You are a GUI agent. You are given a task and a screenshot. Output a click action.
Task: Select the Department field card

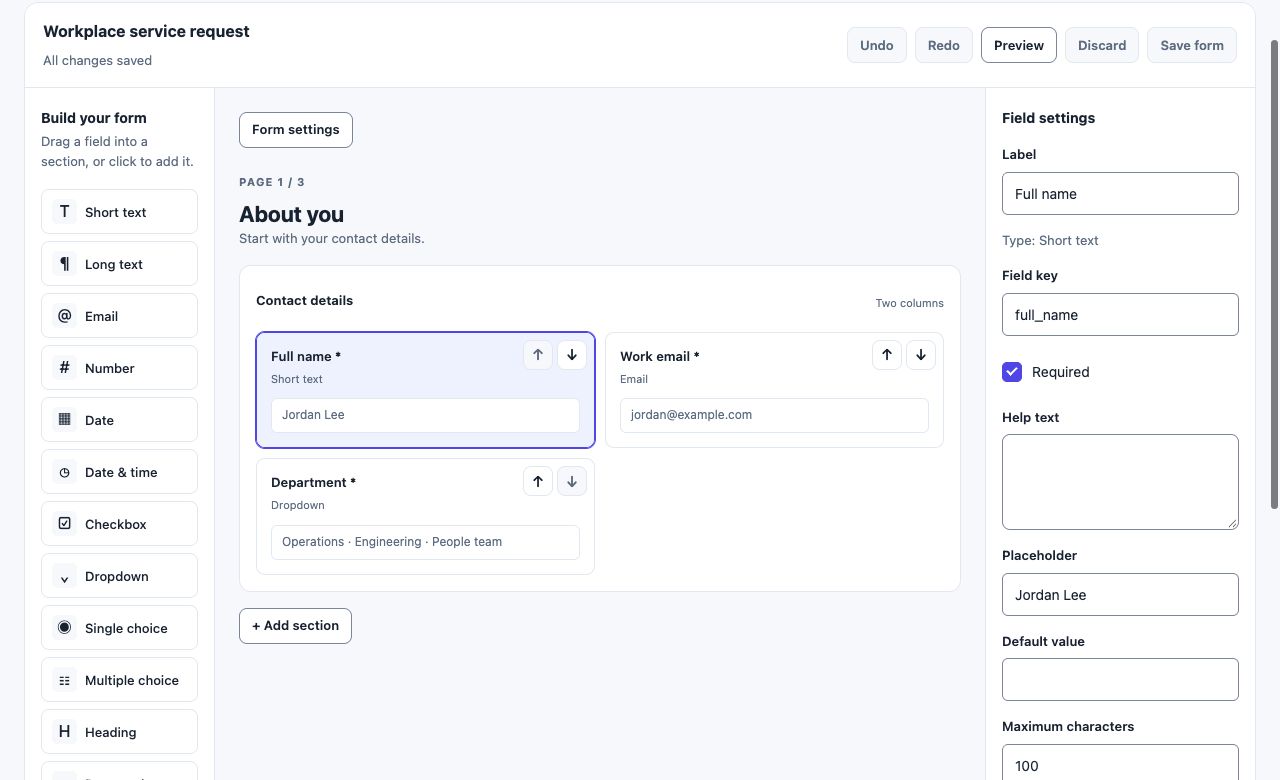[425, 516]
